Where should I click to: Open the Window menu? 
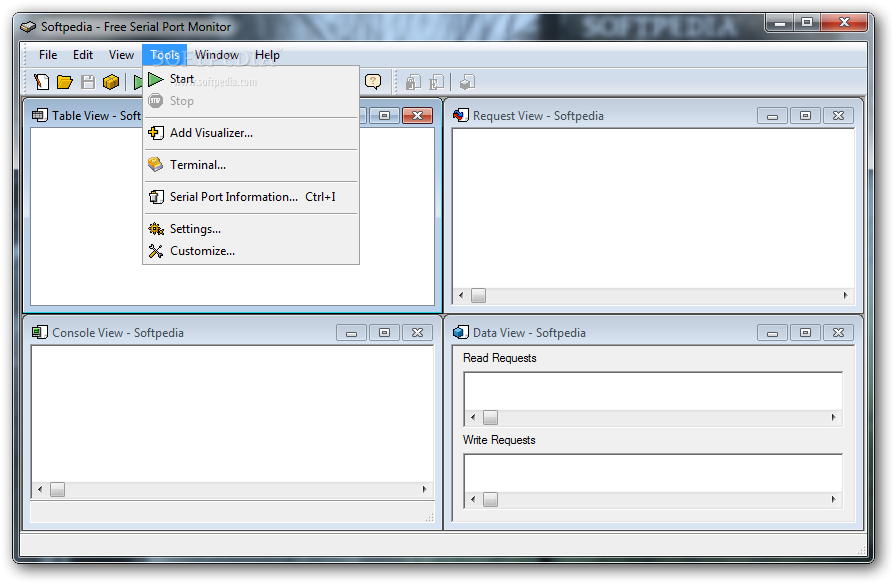tap(217, 55)
